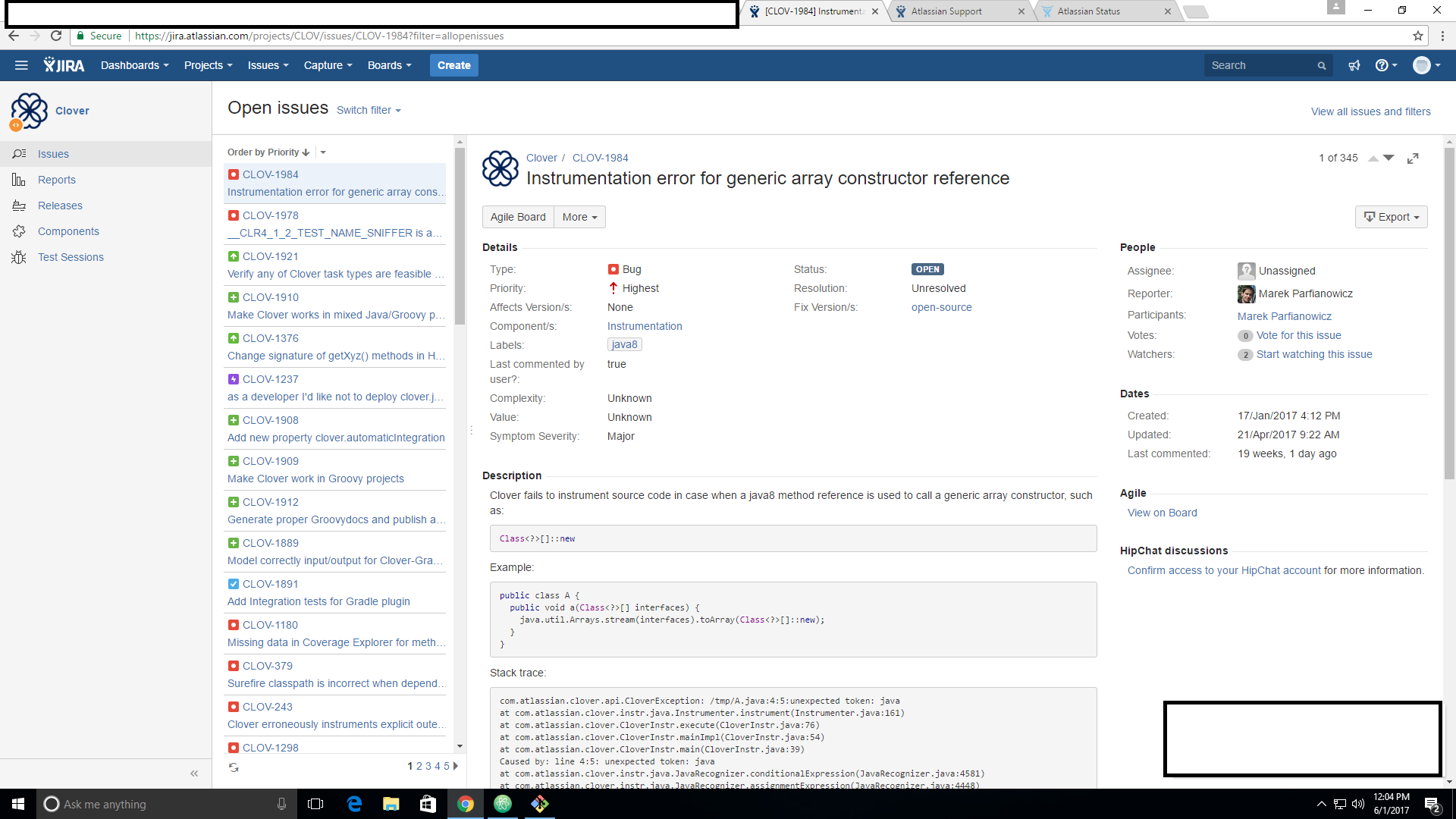Click the search magnifier icon

pos(1322,66)
